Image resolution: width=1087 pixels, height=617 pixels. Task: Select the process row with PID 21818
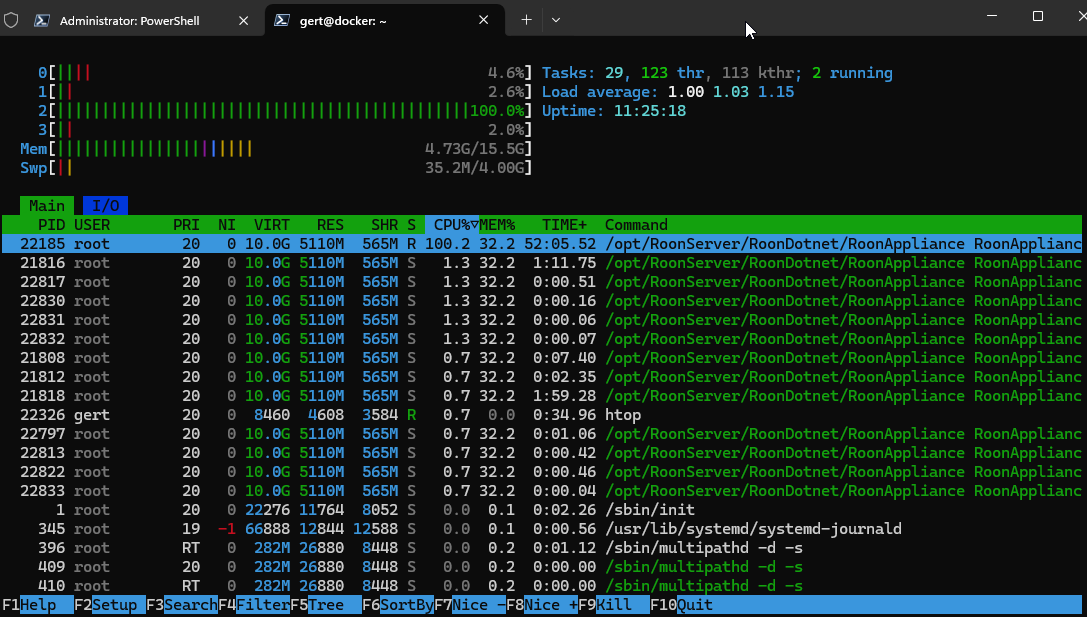(x=541, y=396)
